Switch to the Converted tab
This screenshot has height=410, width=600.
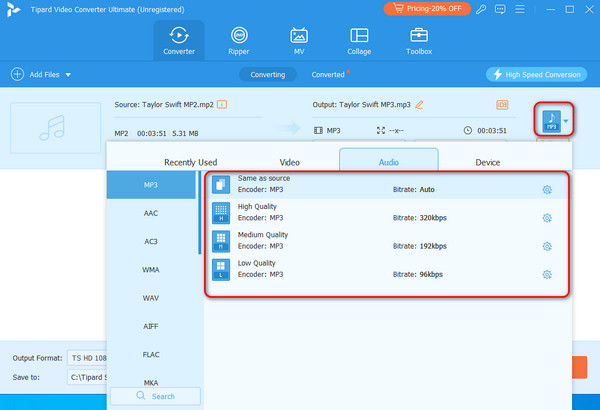coord(328,75)
